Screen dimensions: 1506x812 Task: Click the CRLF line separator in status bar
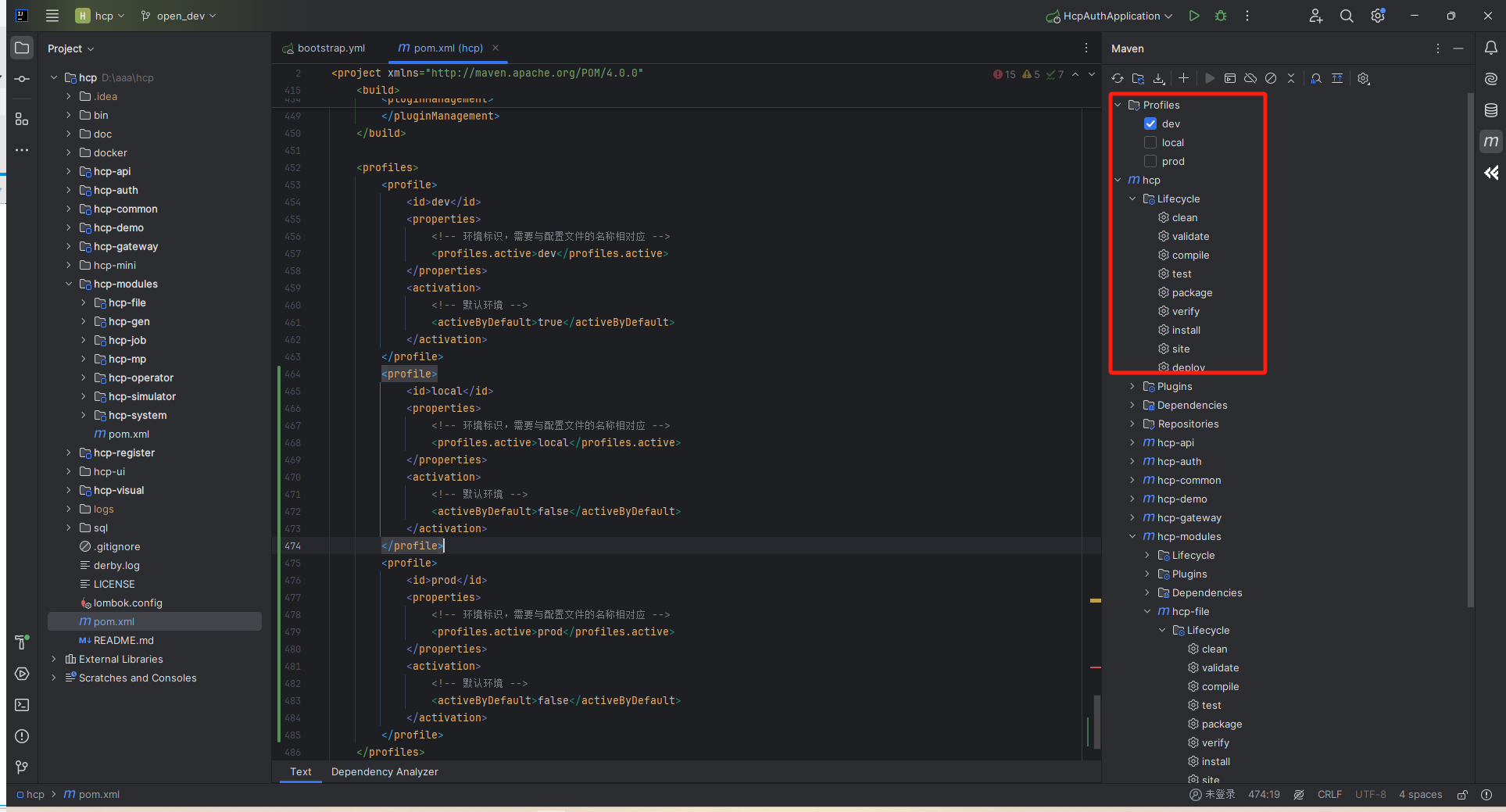click(x=1329, y=794)
